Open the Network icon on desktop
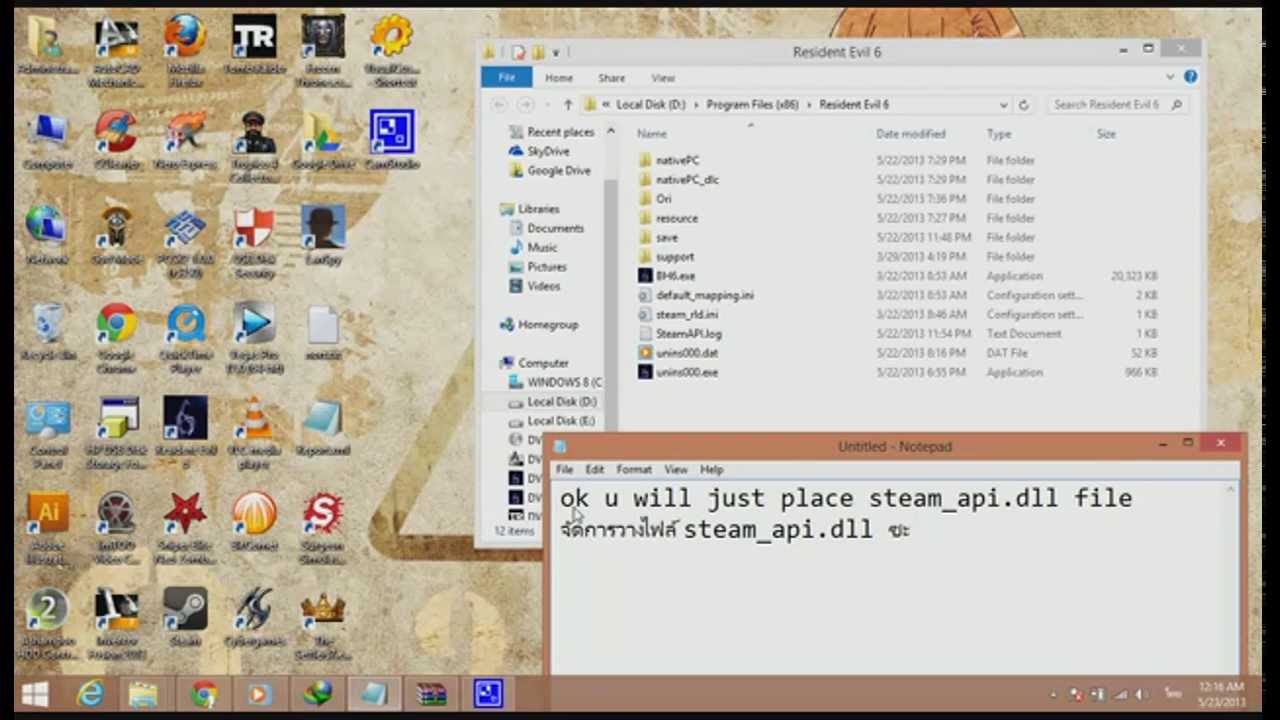Screen dimensions: 1280x720 click(x=47, y=236)
